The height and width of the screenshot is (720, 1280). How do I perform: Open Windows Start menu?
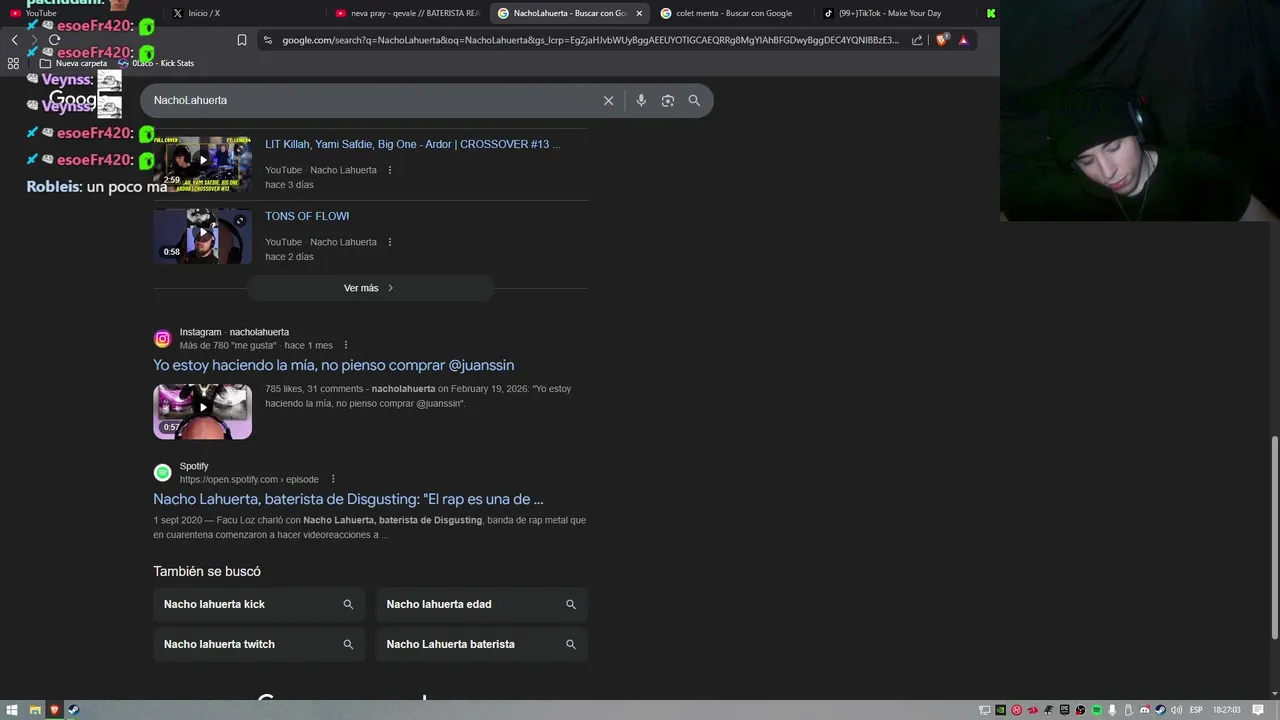pyautogui.click(x=13, y=710)
